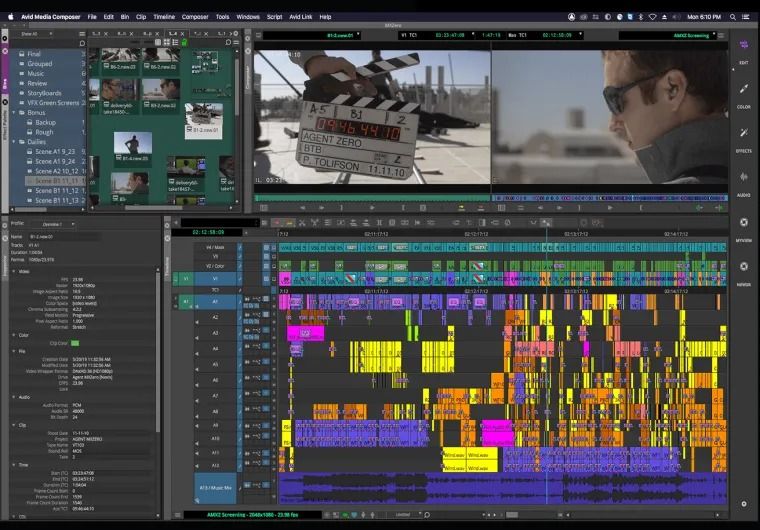Select the B1-2.new.01 clip thumbnail
The height and width of the screenshot is (530, 760).
(203, 115)
